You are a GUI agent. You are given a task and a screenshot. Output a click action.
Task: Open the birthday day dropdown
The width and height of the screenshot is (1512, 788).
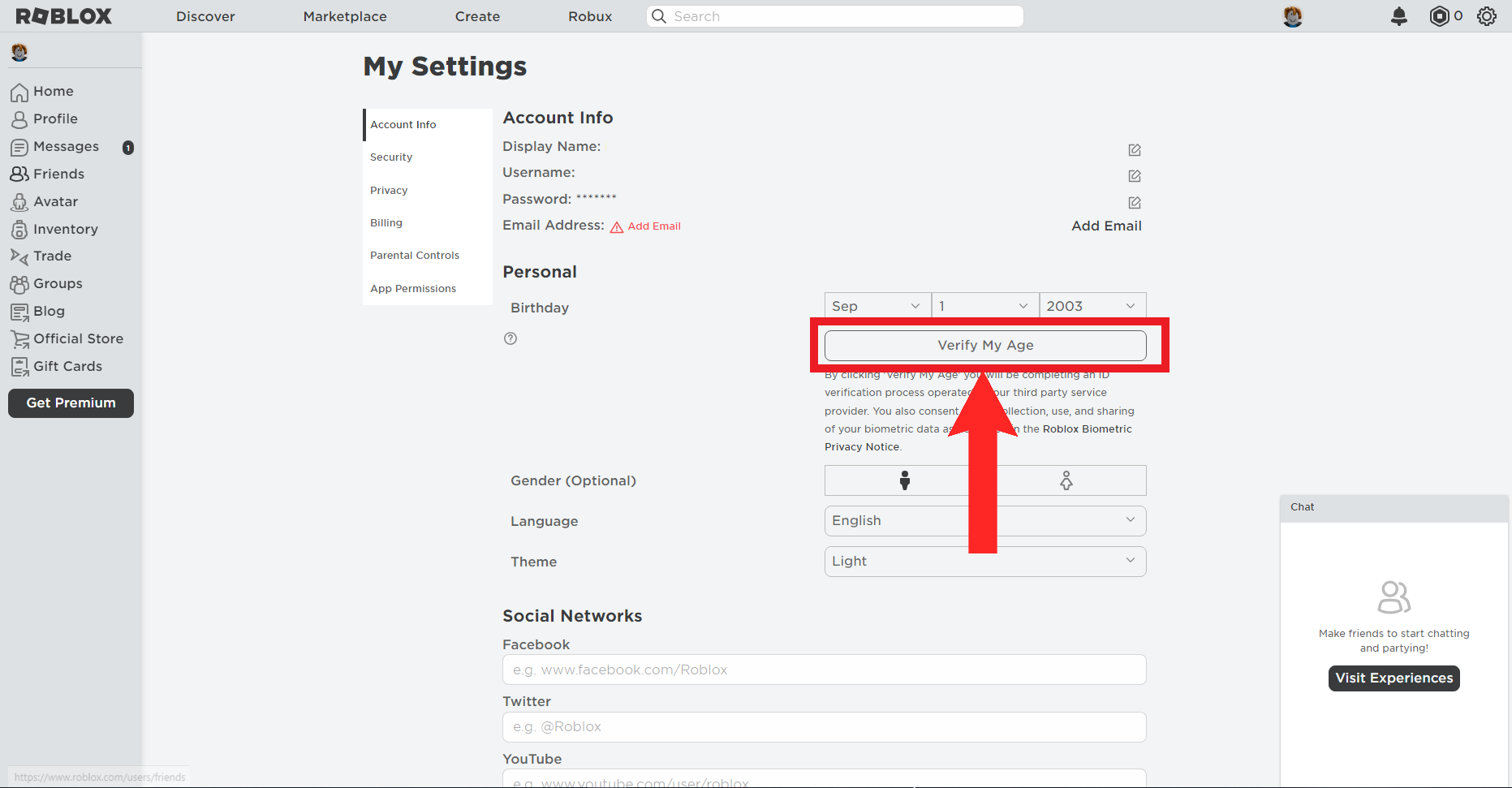click(x=985, y=306)
